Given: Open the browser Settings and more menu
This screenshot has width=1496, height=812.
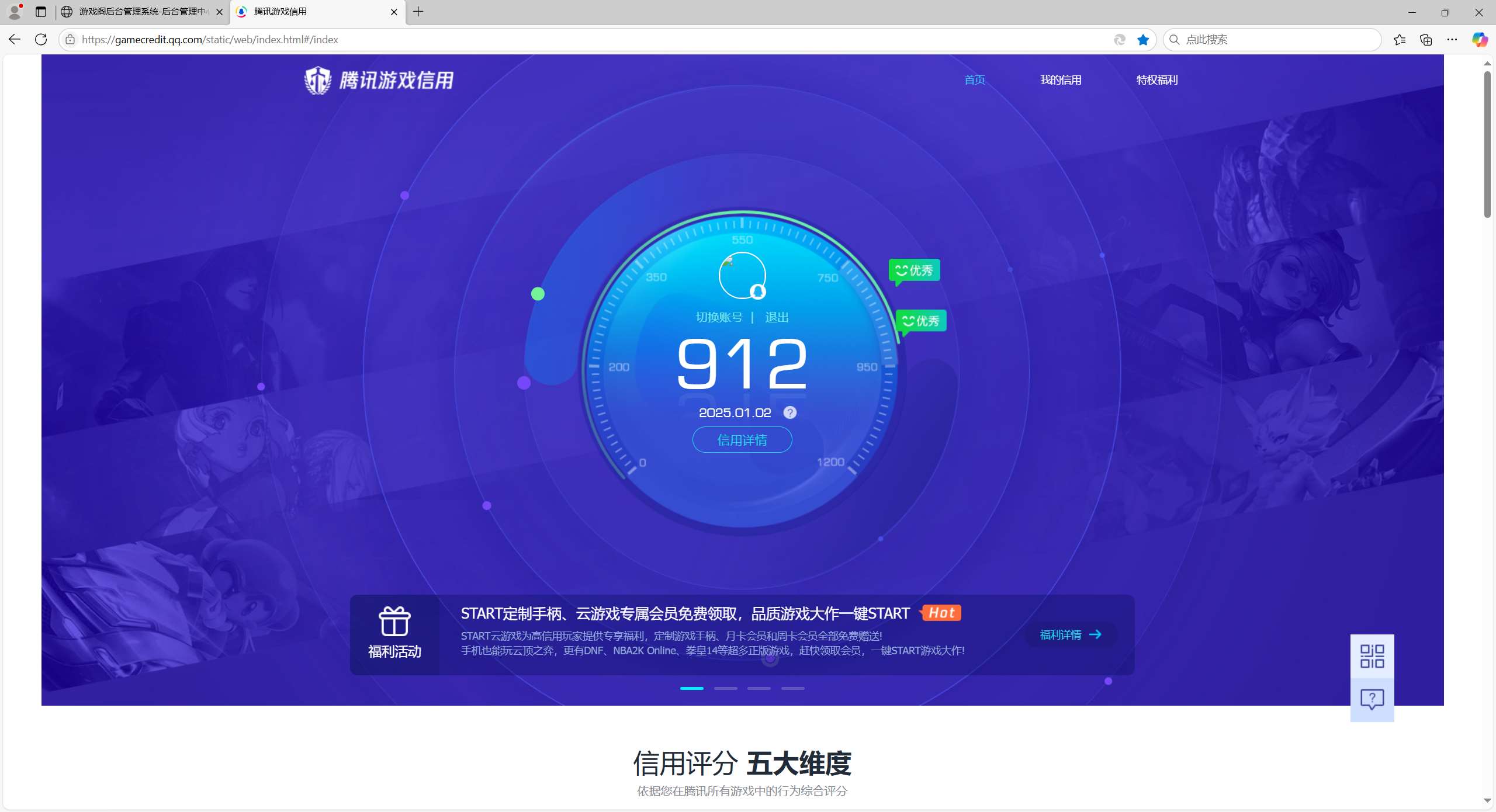Looking at the screenshot, I should (x=1452, y=40).
